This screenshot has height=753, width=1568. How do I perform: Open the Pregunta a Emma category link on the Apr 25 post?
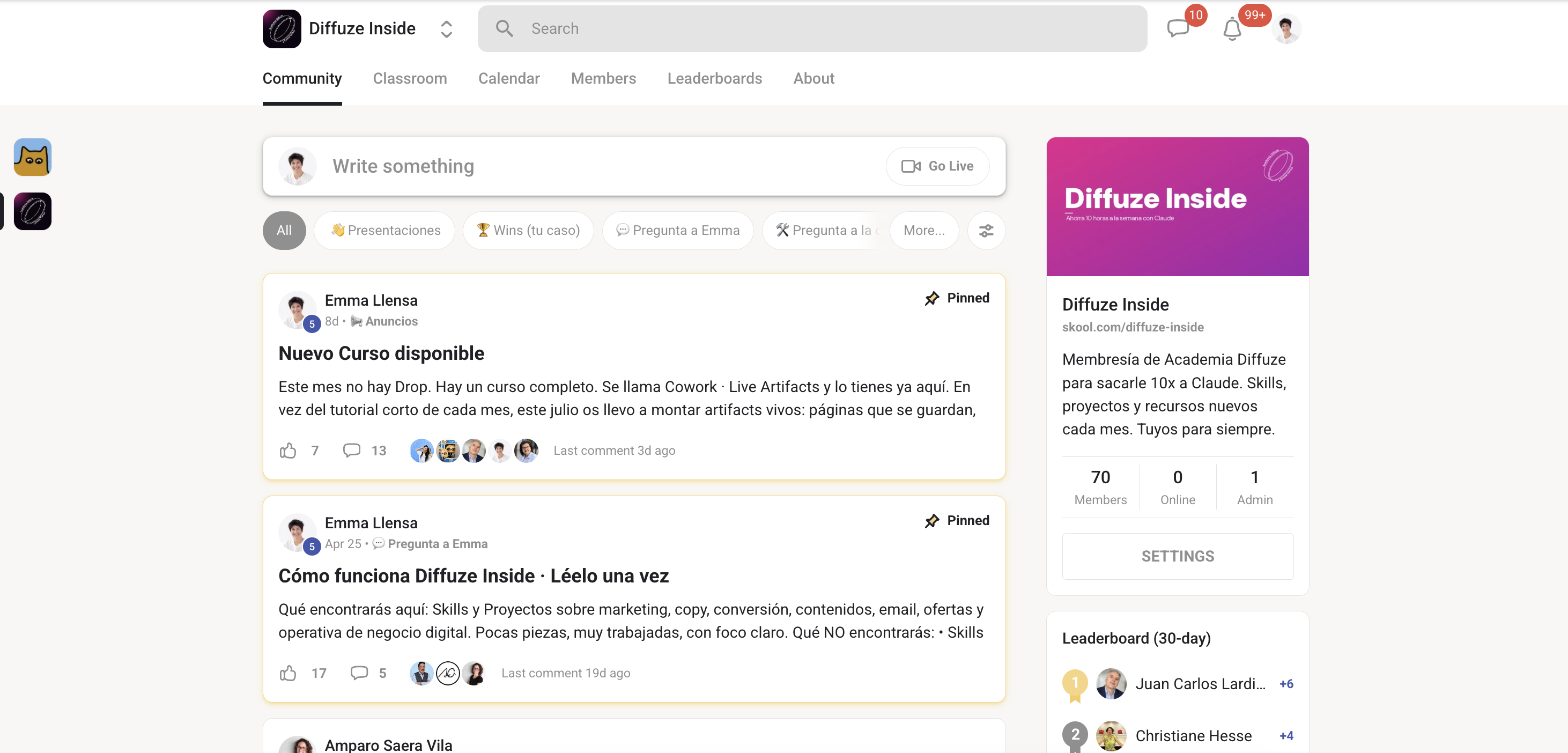point(431,544)
